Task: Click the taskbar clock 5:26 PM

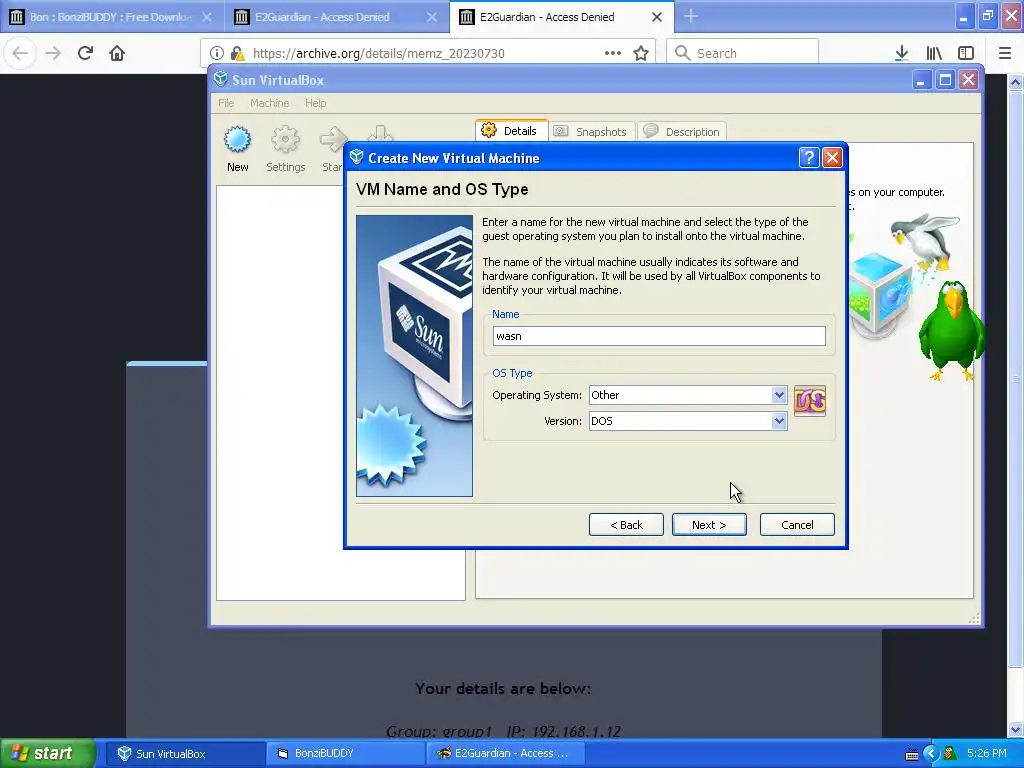Action: click(987, 754)
